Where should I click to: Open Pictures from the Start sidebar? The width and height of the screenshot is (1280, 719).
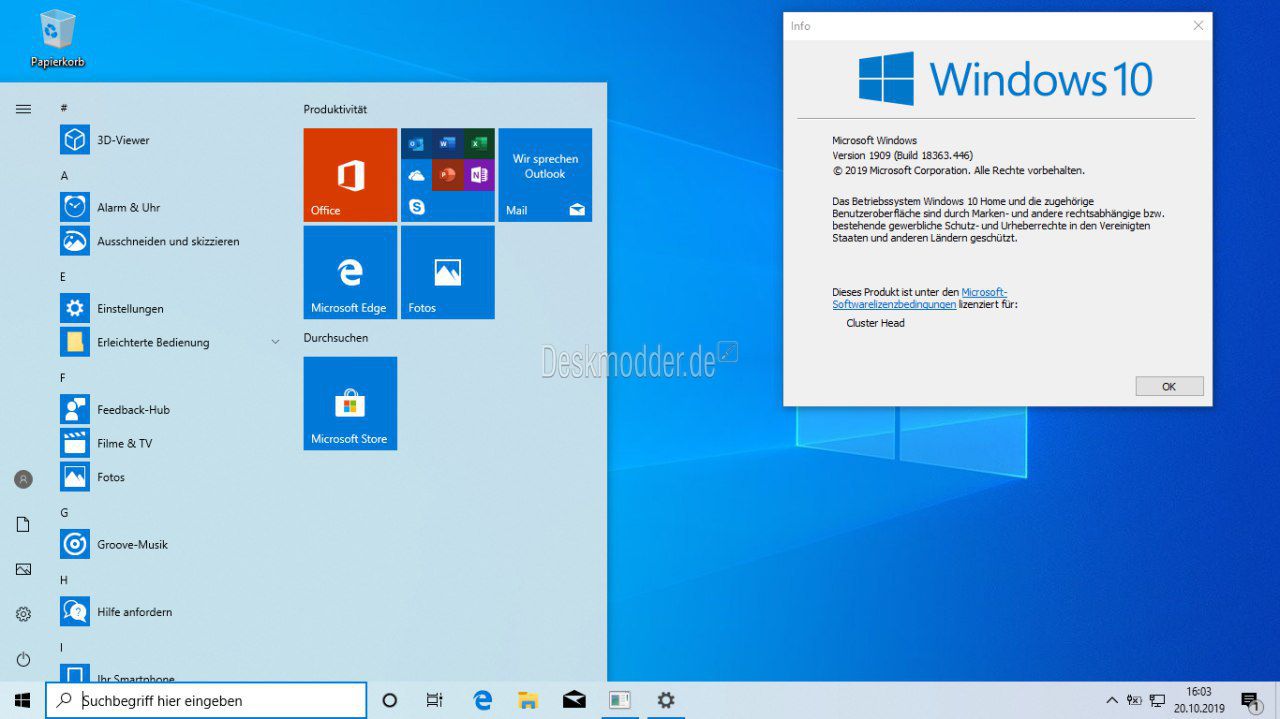coord(23,569)
